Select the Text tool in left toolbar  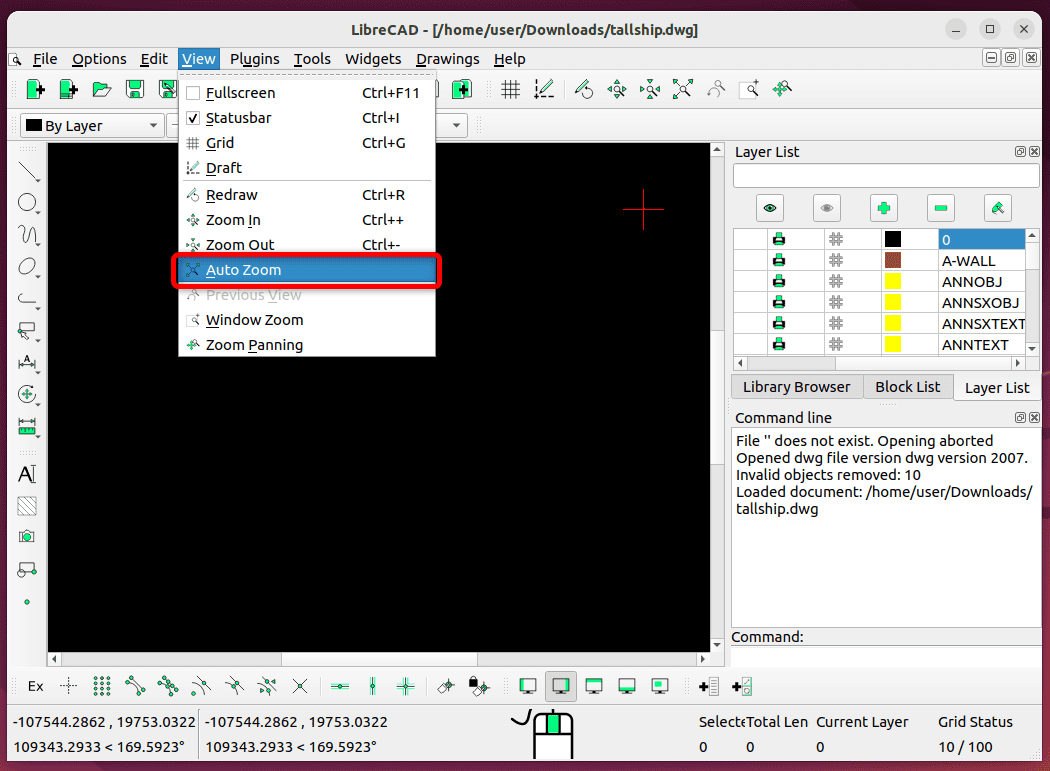27,474
